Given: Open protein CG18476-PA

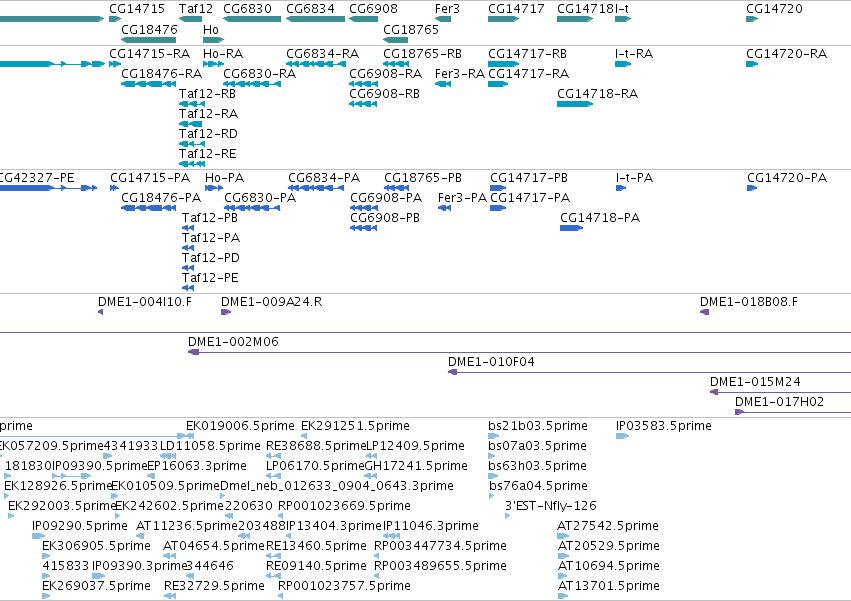Looking at the screenshot, I should point(161,198).
